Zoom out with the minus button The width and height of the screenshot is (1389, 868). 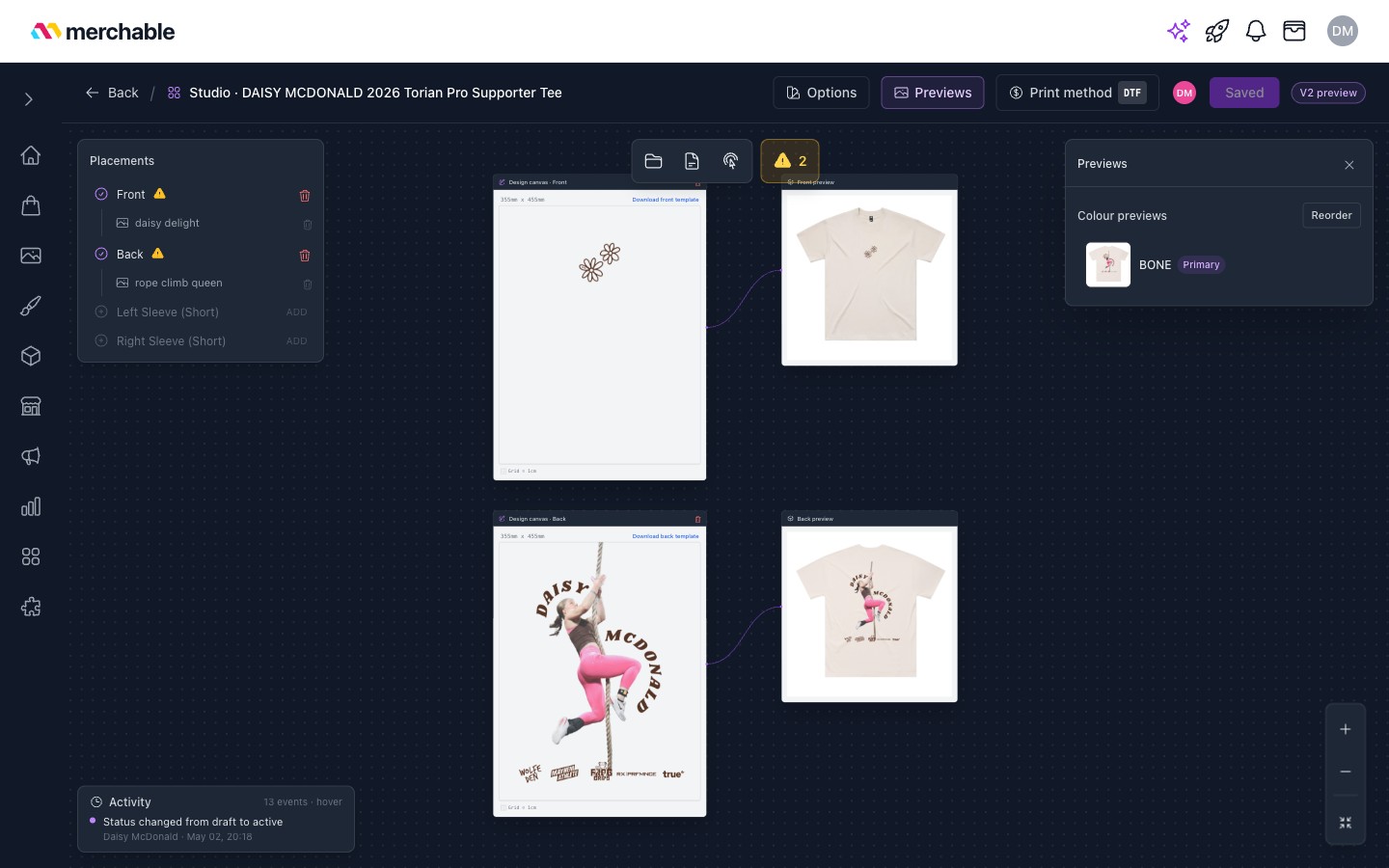1346,772
